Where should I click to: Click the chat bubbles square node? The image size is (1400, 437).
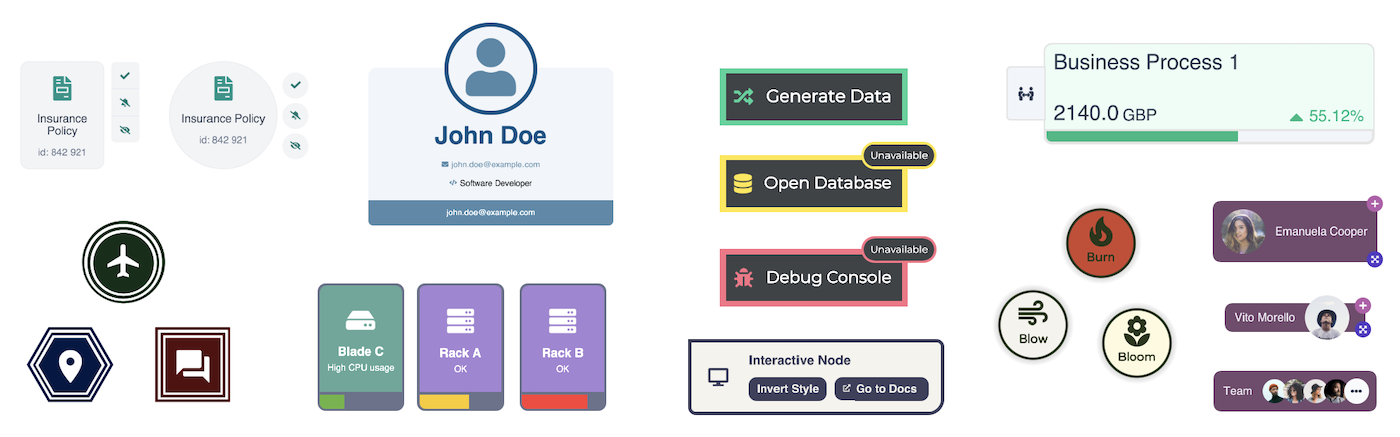(193, 365)
